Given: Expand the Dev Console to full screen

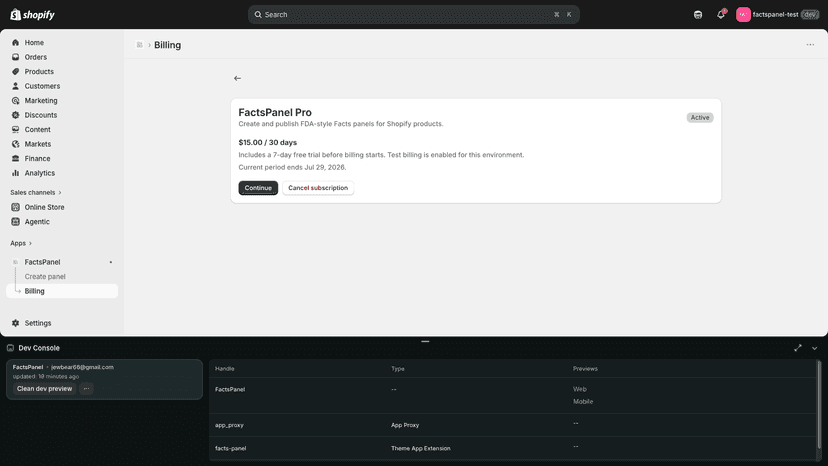Looking at the screenshot, I should click(x=797, y=348).
